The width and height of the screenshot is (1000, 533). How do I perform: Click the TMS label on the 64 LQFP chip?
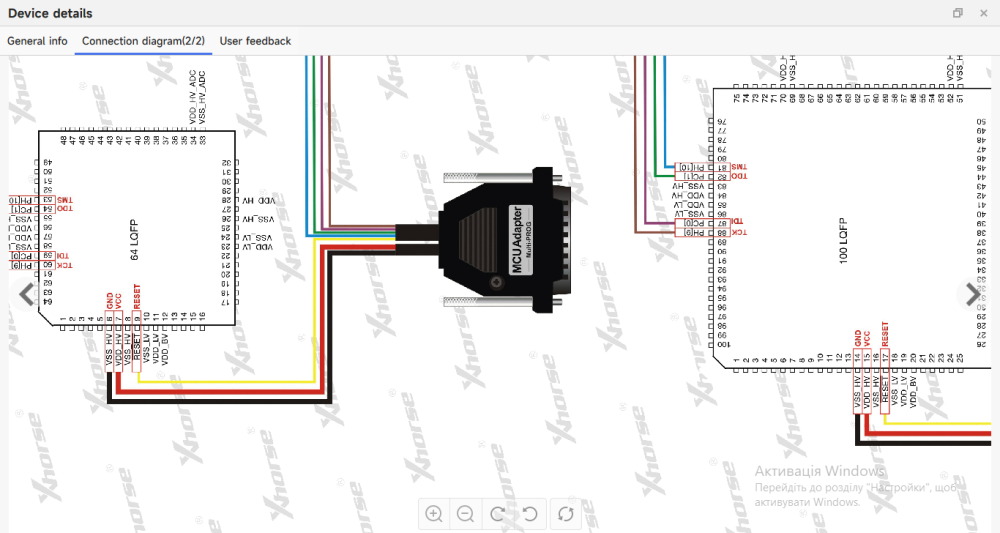64,200
